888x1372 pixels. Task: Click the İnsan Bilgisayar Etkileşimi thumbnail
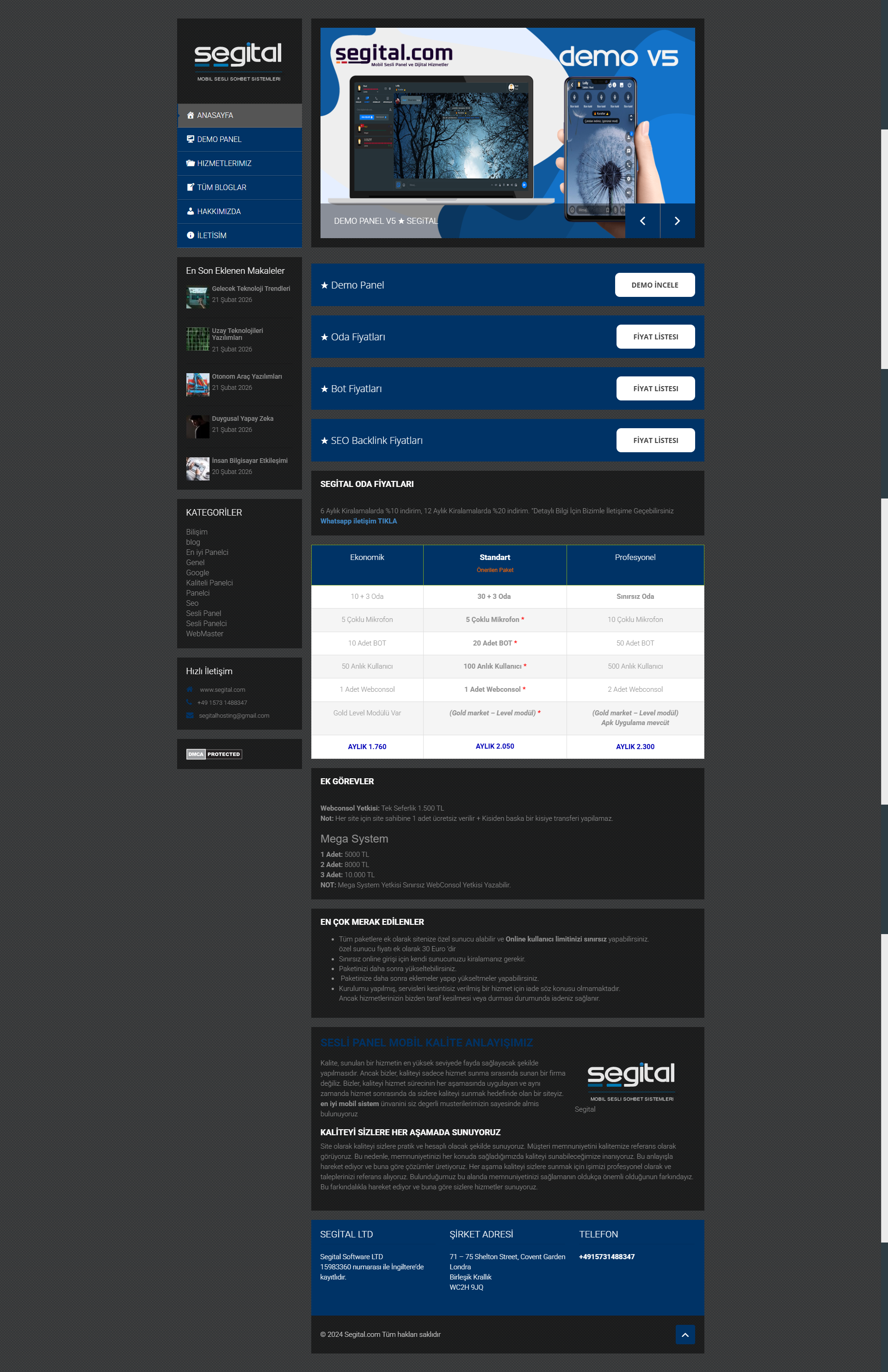[198, 469]
